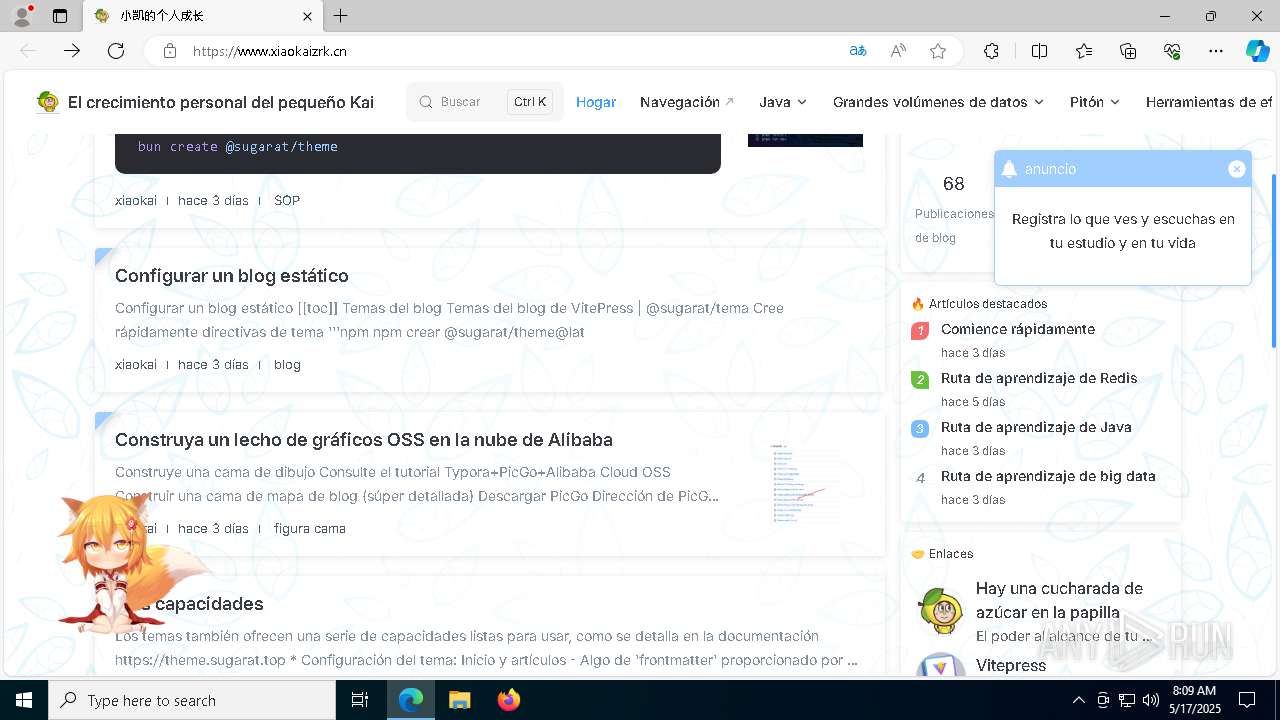This screenshot has height=720, width=1280.
Task: Open Browser essentials heart icon
Action: point(1172,51)
